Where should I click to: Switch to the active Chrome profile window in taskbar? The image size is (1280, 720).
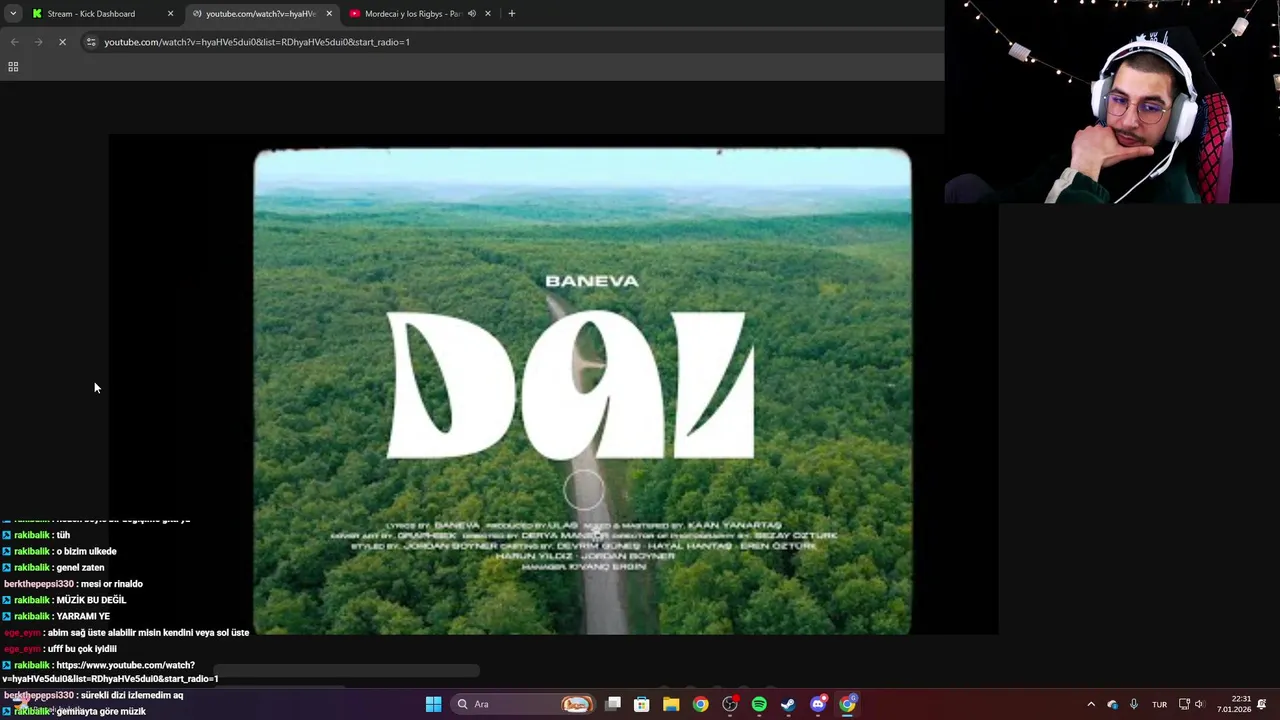[x=847, y=704]
